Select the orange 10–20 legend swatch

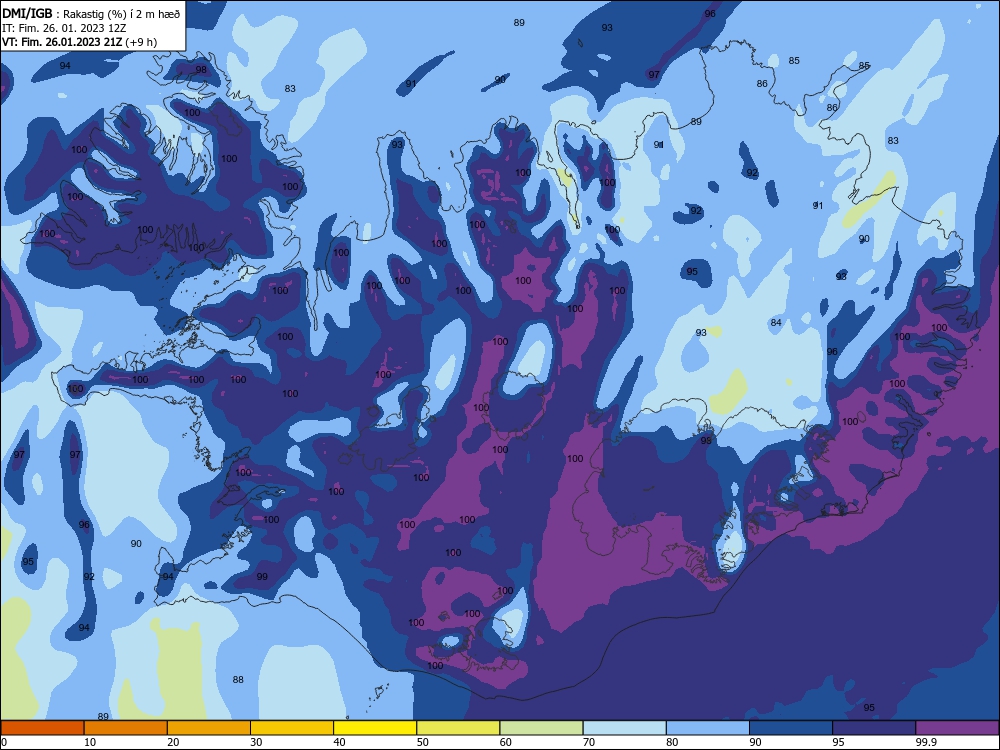click(126, 728)
